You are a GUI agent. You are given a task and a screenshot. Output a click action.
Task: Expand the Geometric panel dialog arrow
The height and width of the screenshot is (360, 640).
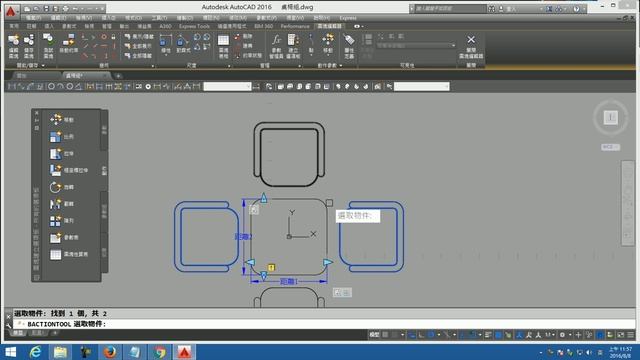pyautogui.click(x=153, y=66)
